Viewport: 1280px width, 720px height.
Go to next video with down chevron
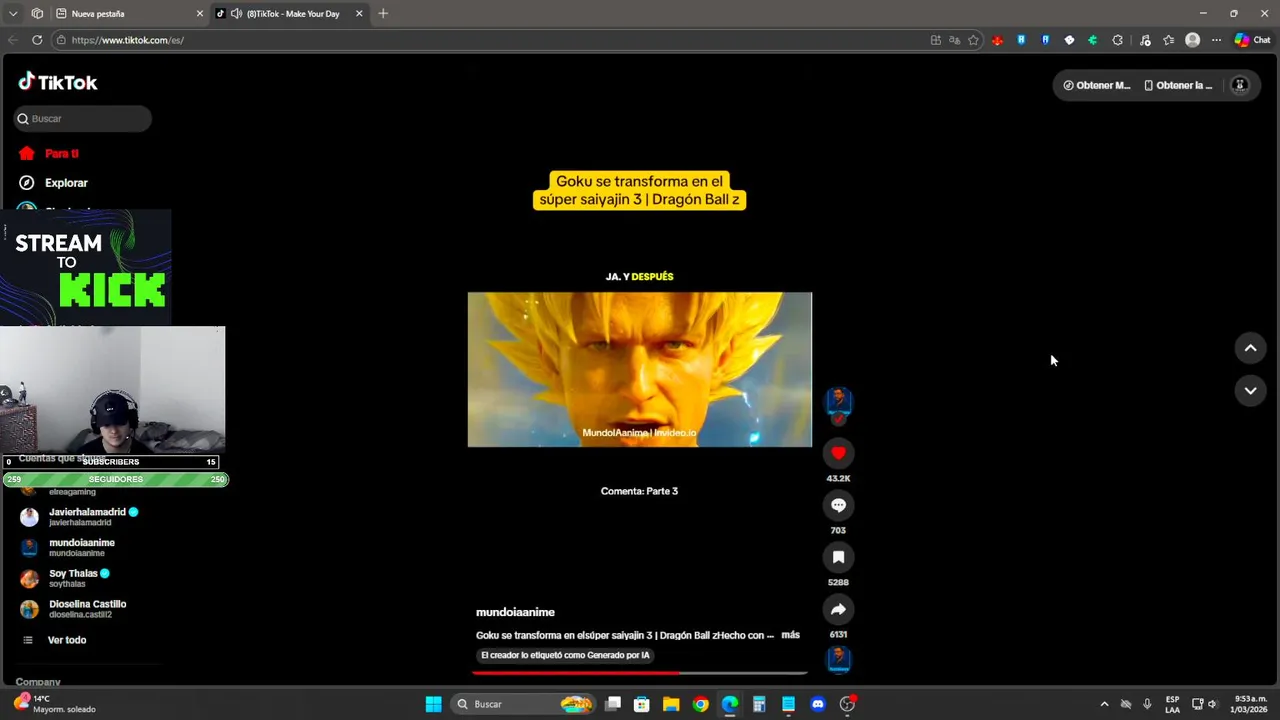click(x=1250, y=390)
